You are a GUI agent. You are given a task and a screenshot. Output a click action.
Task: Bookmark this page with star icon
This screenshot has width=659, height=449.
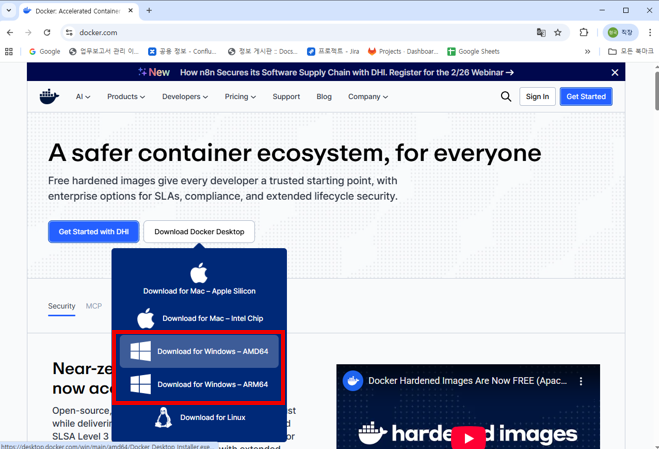point(558,32)
